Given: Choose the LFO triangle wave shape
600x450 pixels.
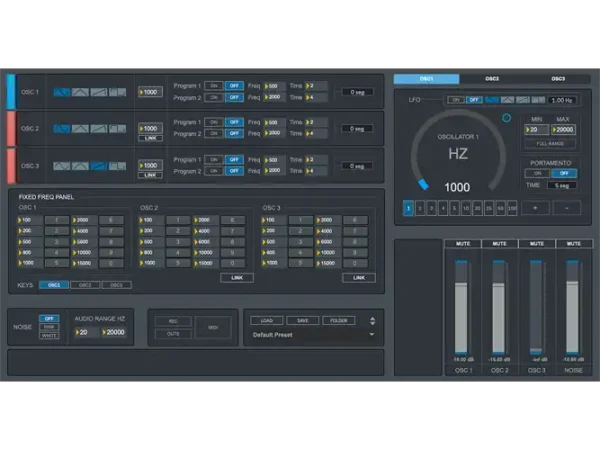Looking at the screenshot, I should 507,100.
